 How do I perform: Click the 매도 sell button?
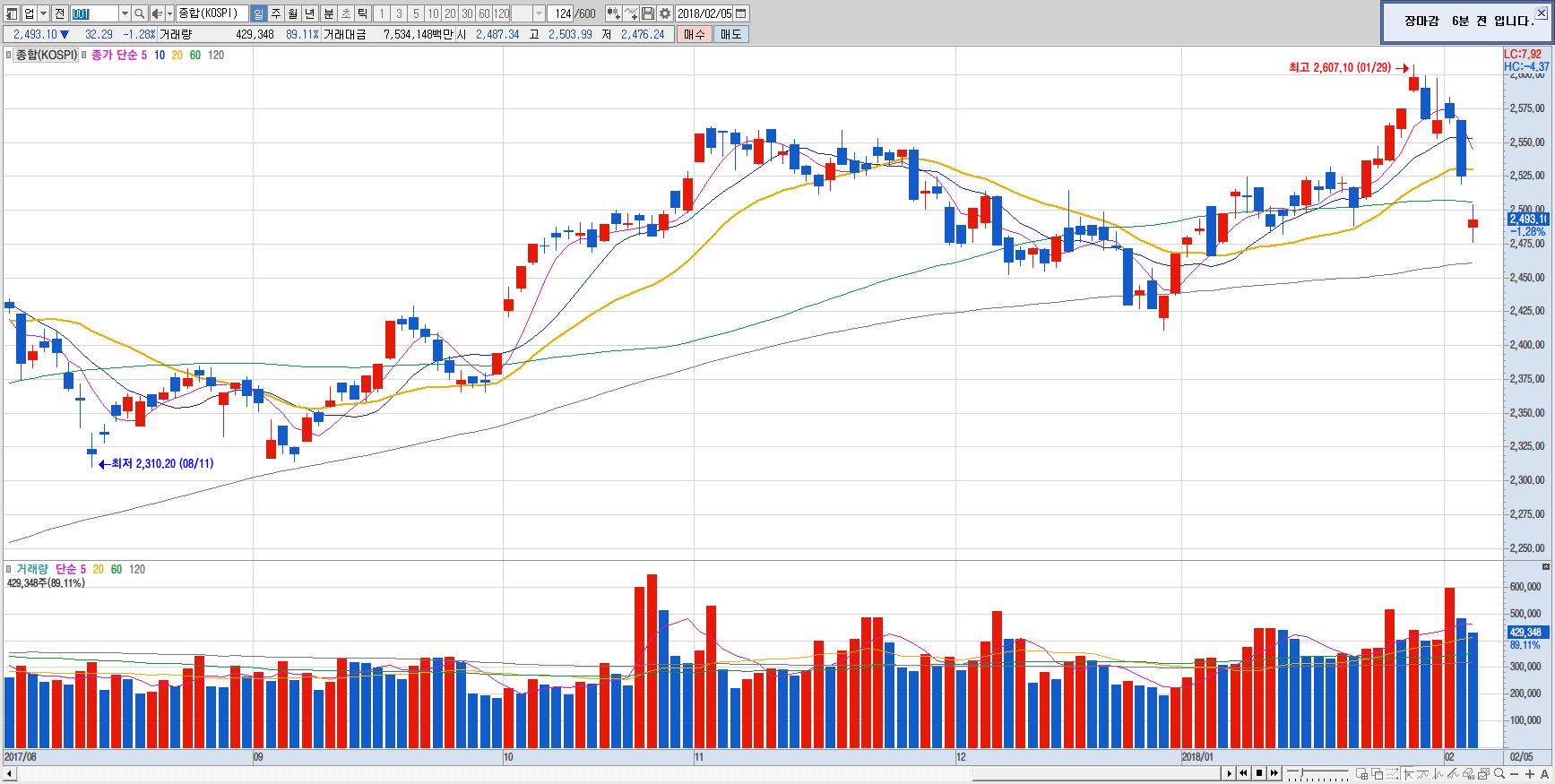(x=730, y=34)
